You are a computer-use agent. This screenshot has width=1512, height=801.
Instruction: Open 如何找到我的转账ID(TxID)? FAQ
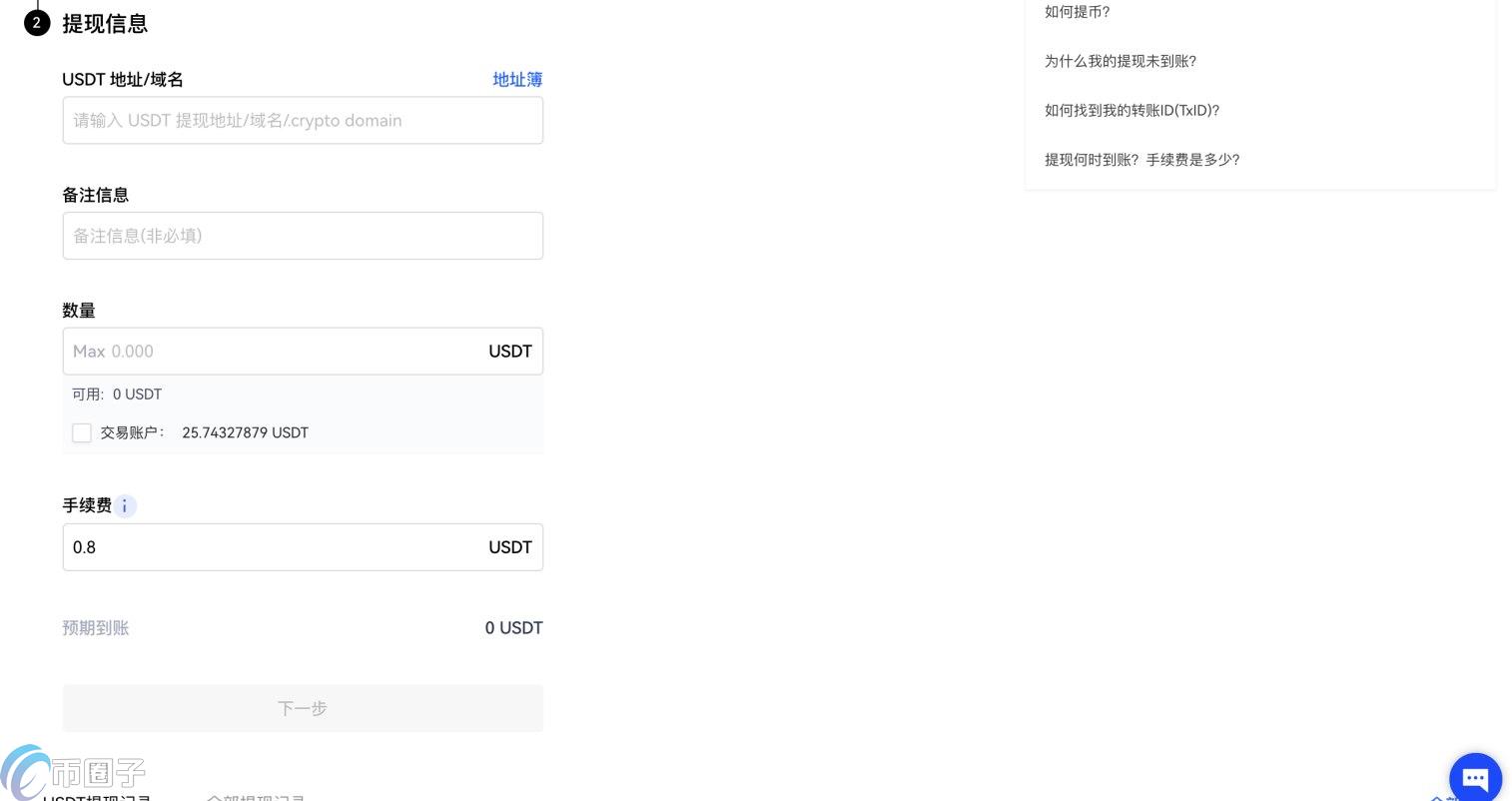1132,110
